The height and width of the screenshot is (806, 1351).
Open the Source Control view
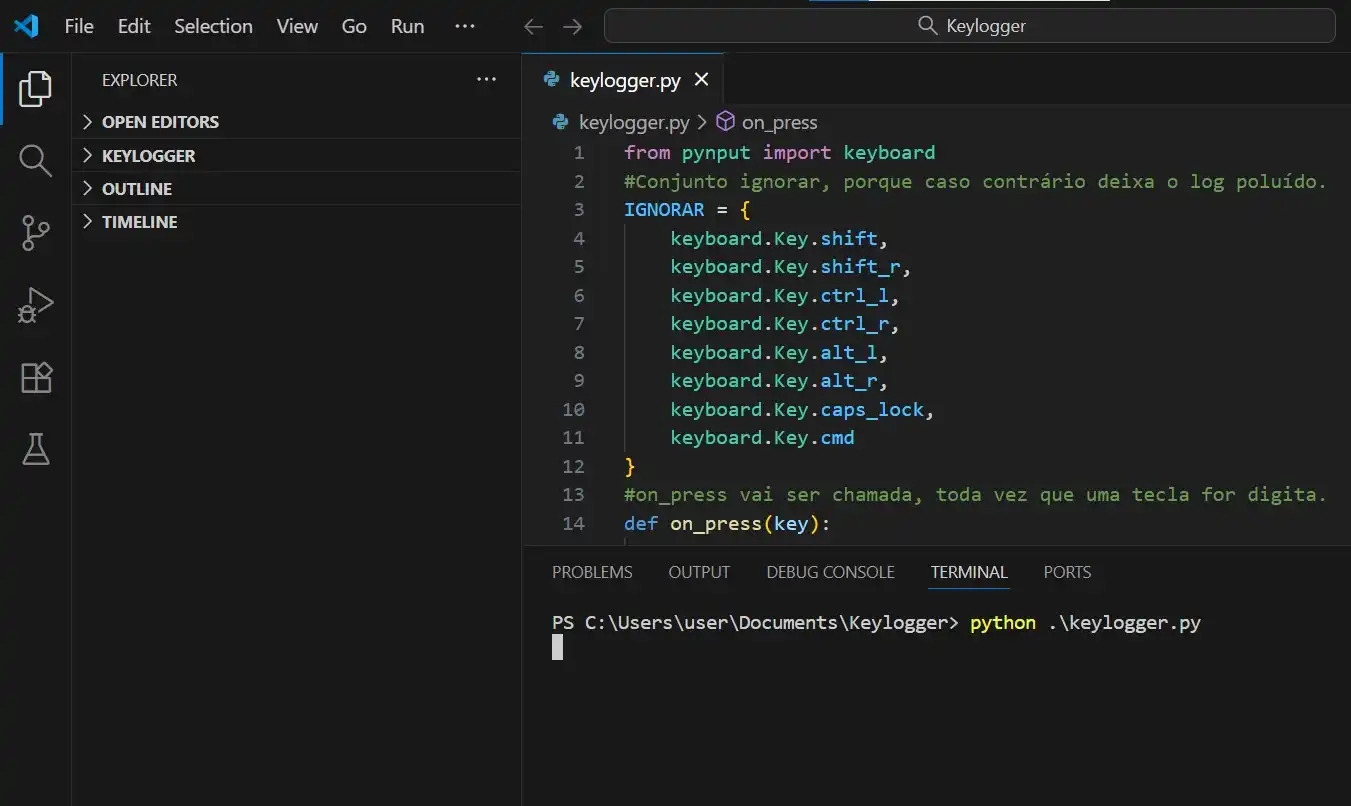click(x=35, y=233)
